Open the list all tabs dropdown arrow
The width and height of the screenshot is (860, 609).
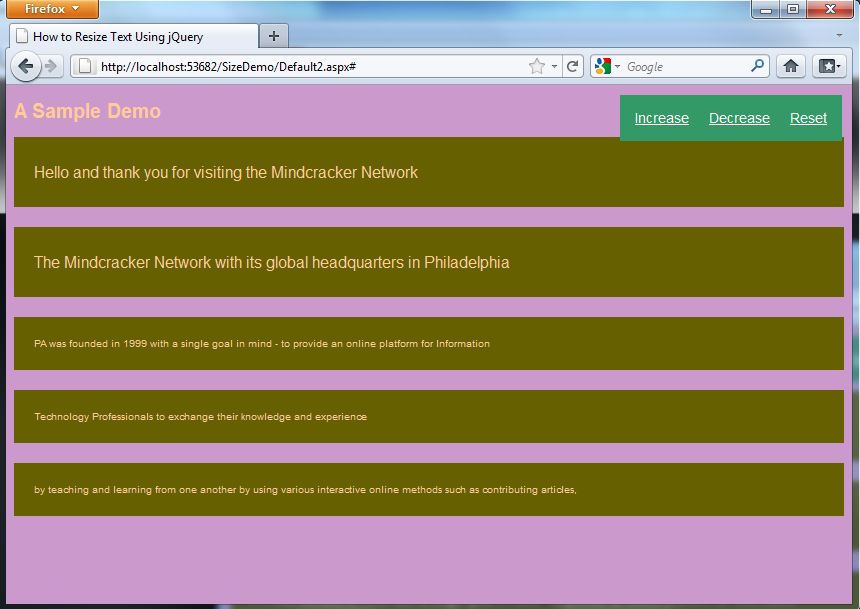[839, 36]
